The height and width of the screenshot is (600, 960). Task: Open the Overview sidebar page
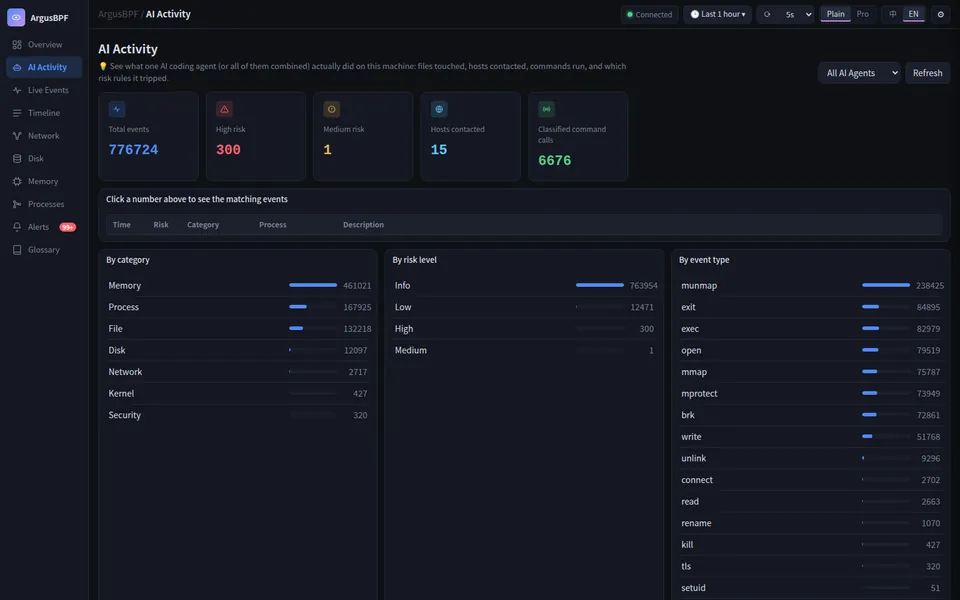click(44, 45)
